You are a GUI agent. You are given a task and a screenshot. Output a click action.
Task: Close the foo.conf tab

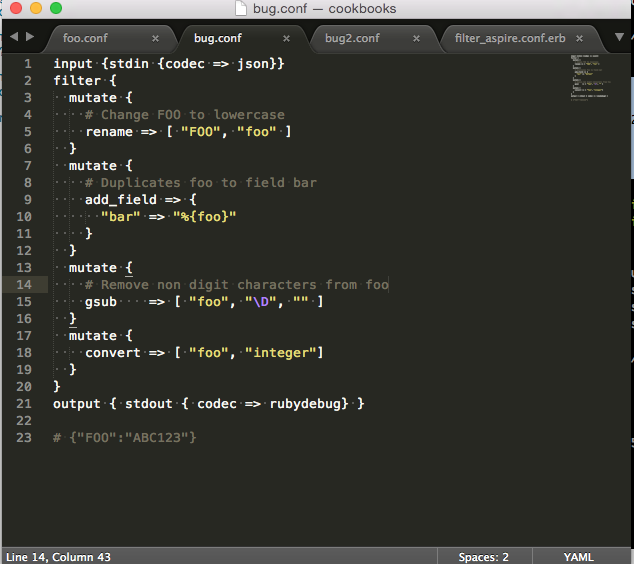tap(155, 38)
